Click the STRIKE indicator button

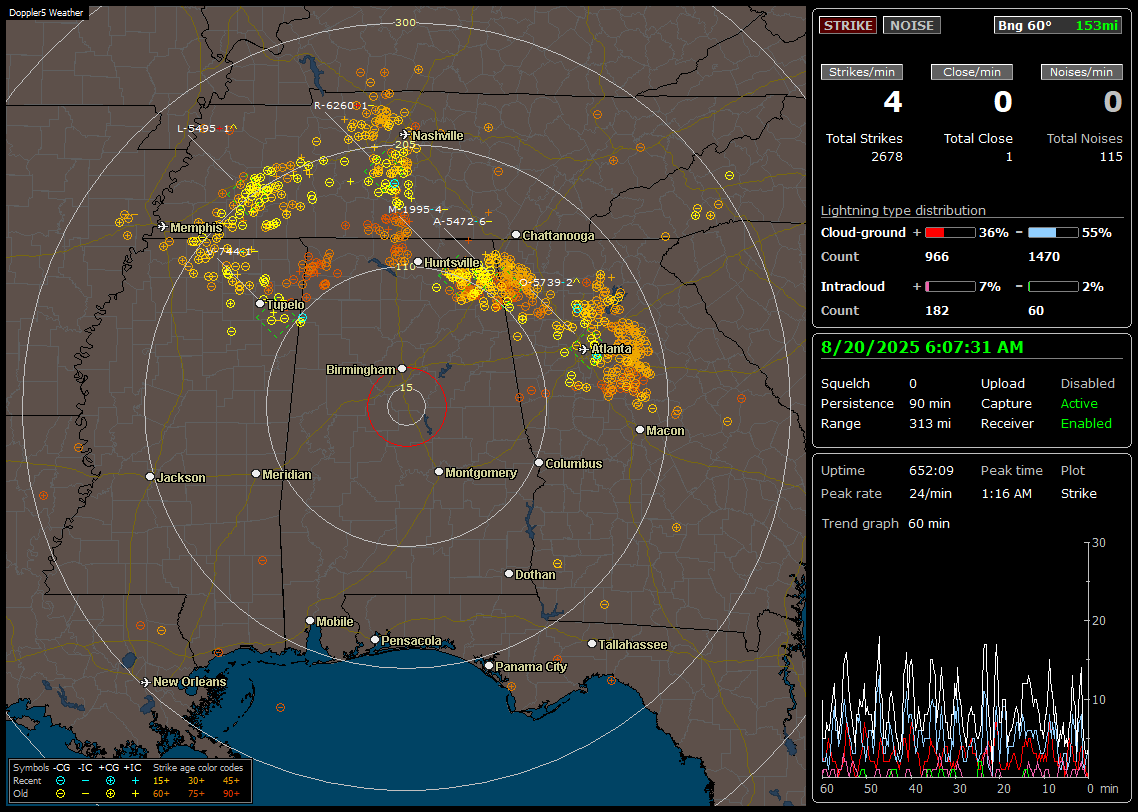click(x=848, y=25)
